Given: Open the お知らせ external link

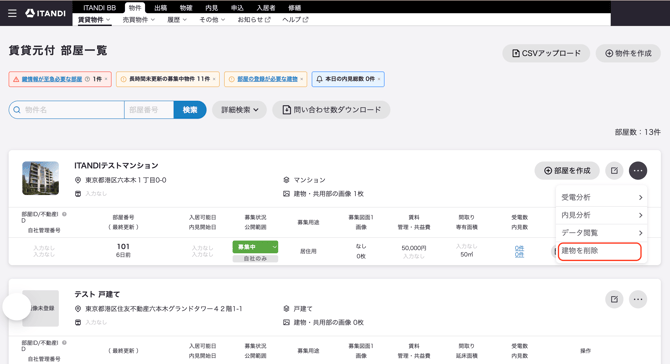Looking at the screenshot, I should (x=254, y=20).
